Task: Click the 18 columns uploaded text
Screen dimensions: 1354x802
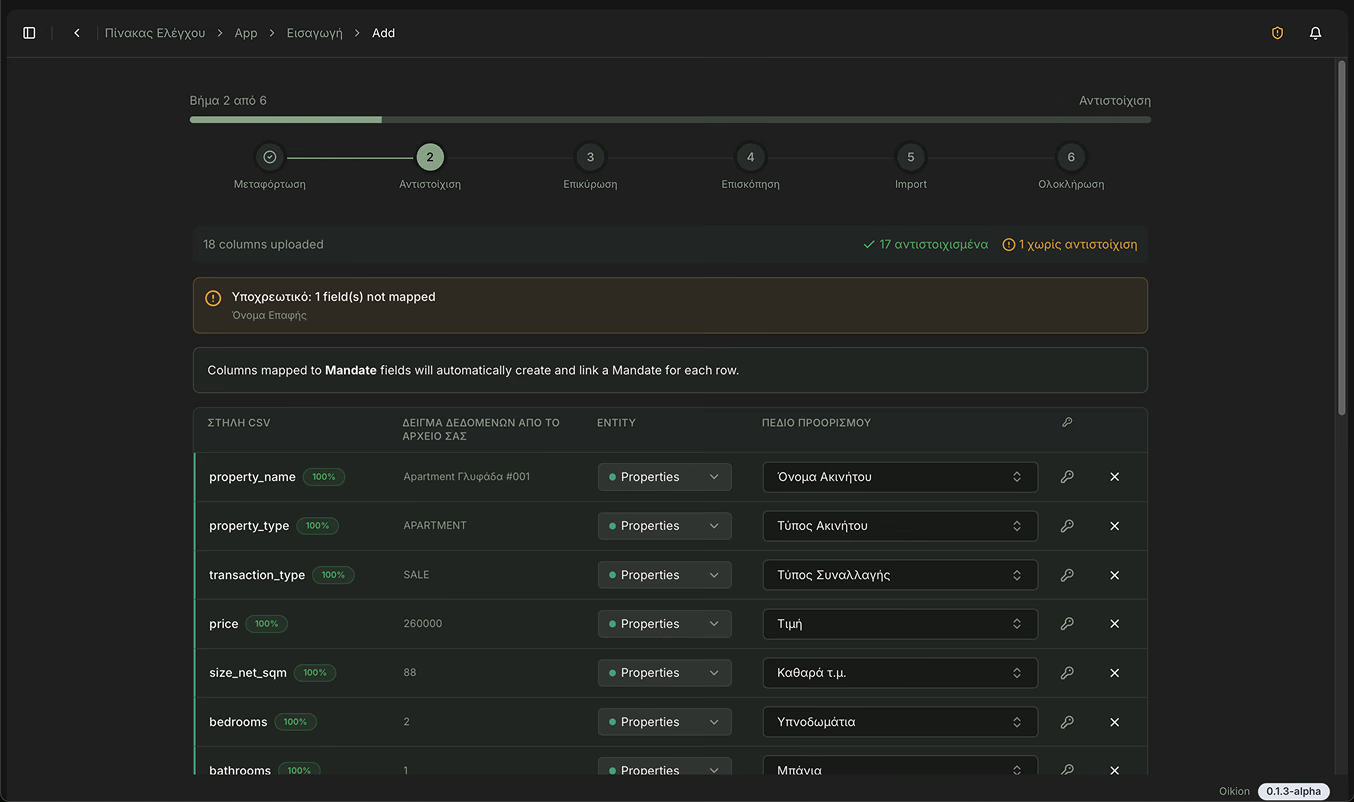Action: [x=263, y=244]
